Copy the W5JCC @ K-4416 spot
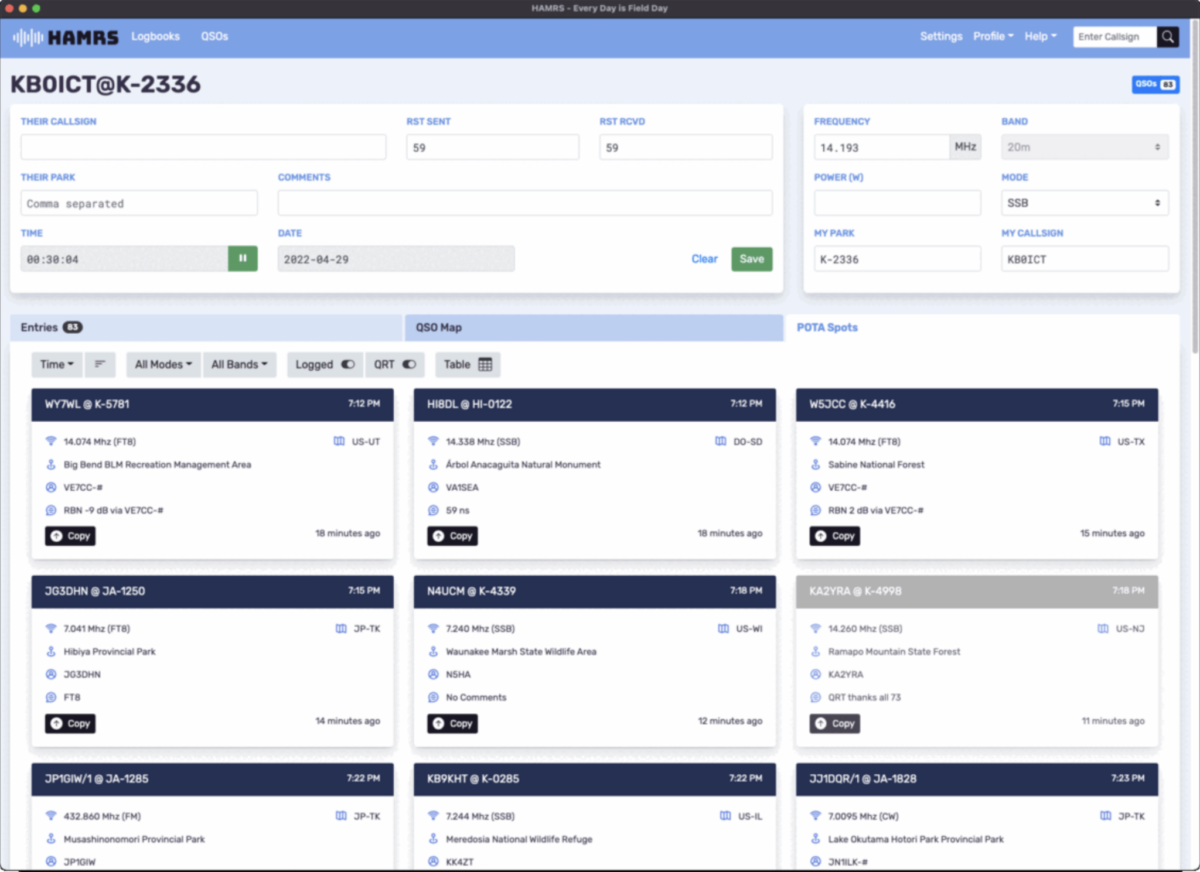This screenshot has height=872, width=1200. (x=834, y=536)
